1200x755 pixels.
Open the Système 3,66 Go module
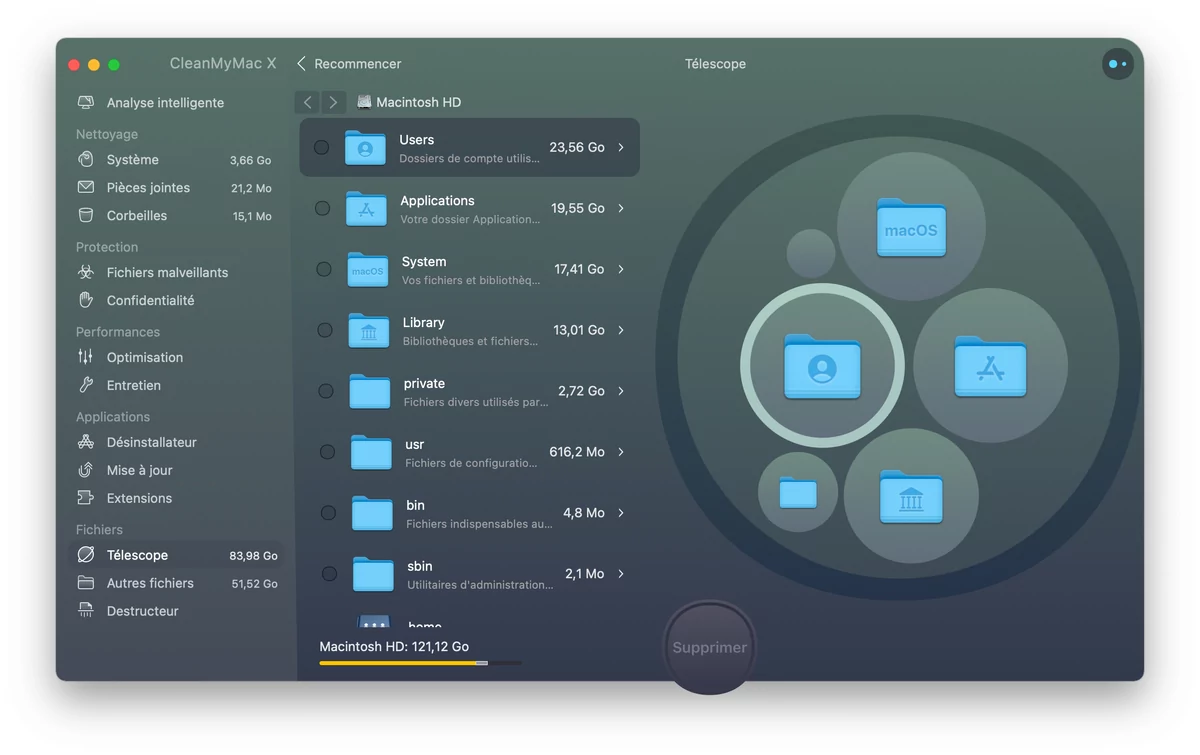click(177, 160)
